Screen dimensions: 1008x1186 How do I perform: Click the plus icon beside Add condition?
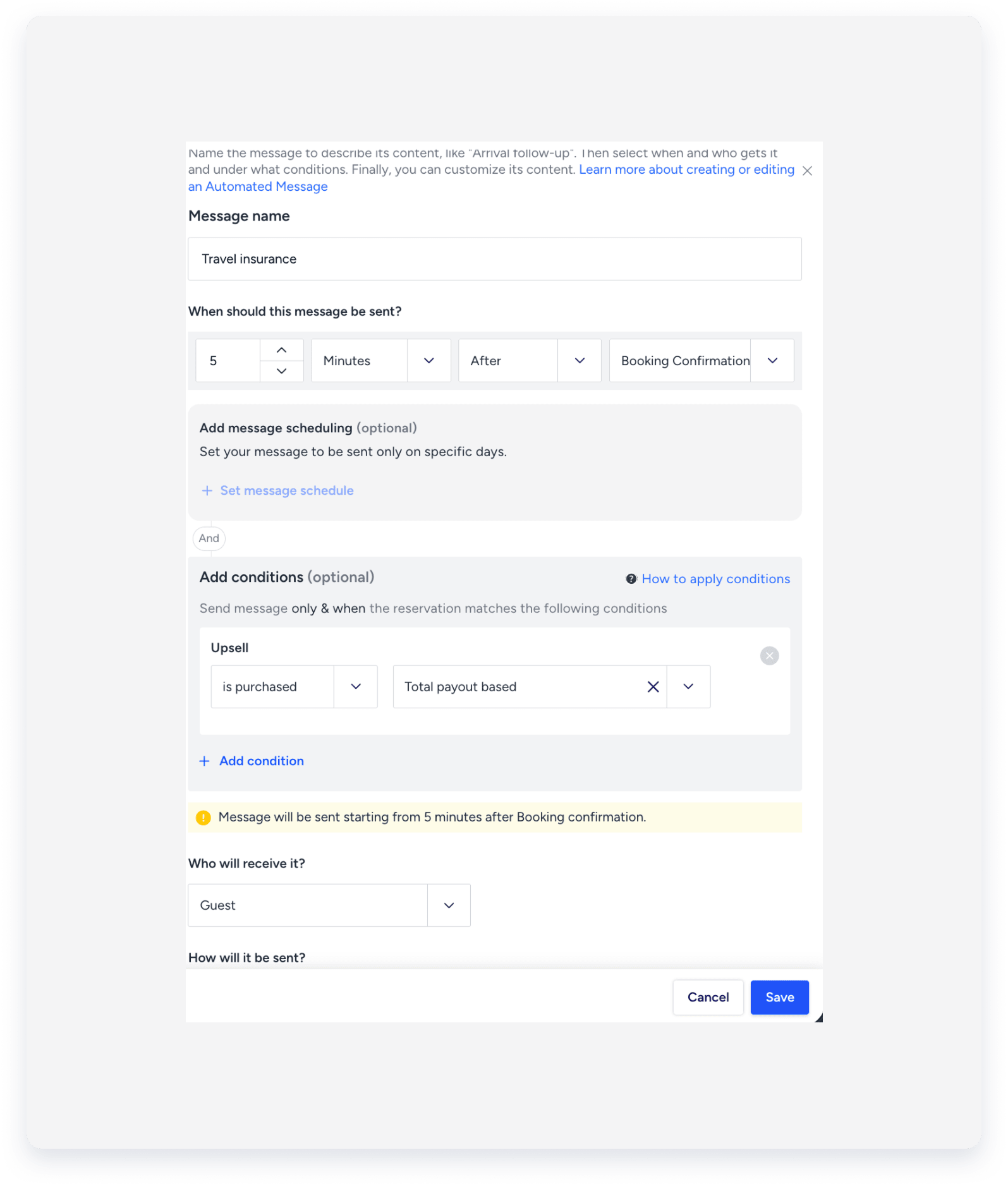(205, 761)
